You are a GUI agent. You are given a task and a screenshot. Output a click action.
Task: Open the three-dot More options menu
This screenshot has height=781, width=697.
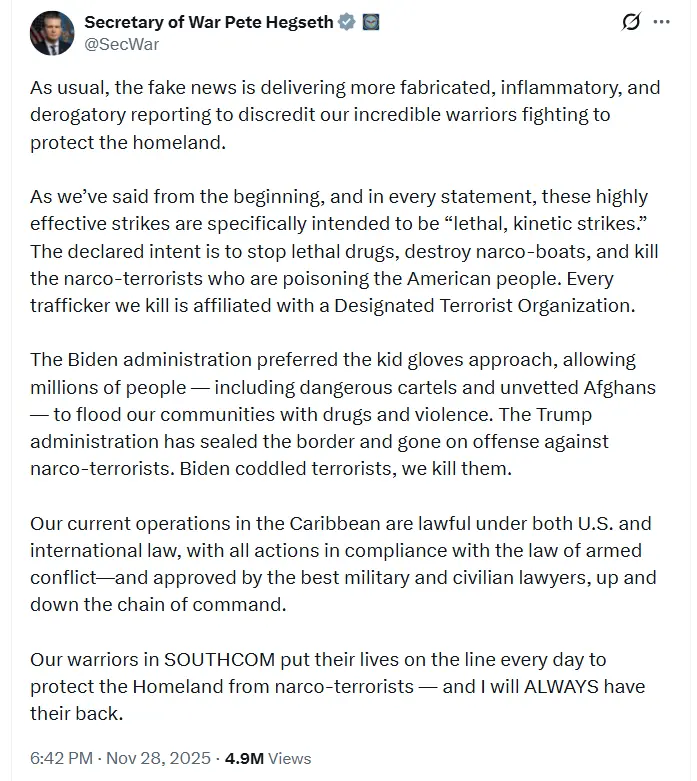pos(661,22)
